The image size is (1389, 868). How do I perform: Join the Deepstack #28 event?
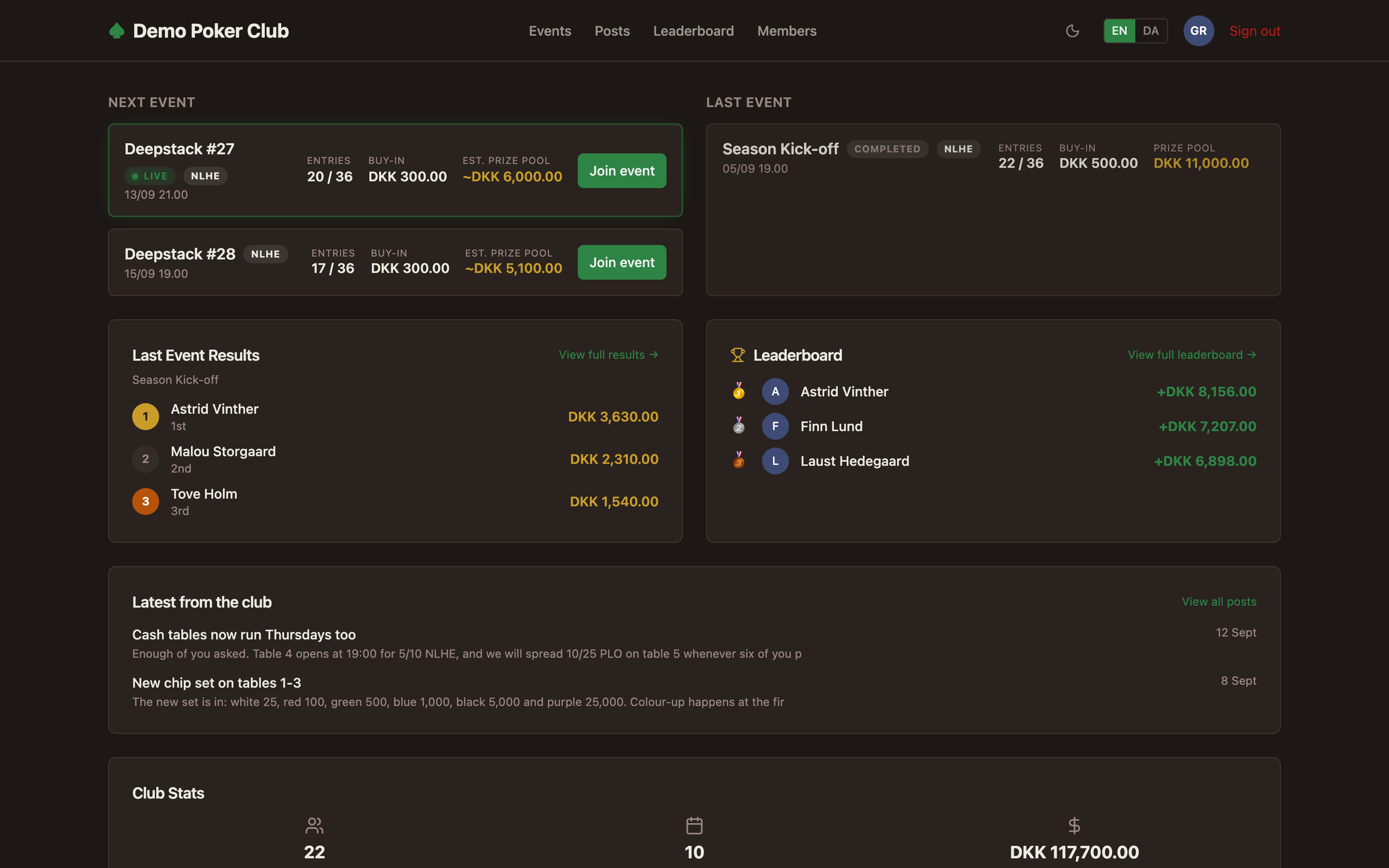tap(622, 262)
